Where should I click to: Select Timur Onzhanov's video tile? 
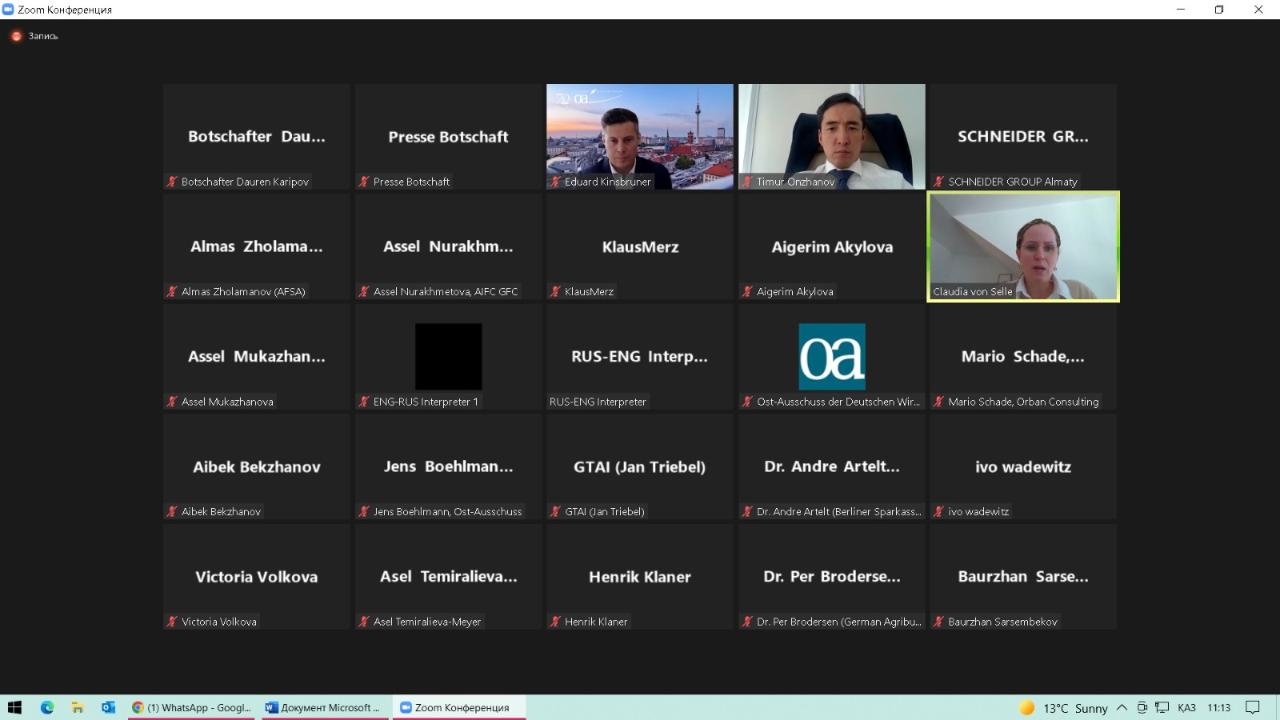[832, 137]
